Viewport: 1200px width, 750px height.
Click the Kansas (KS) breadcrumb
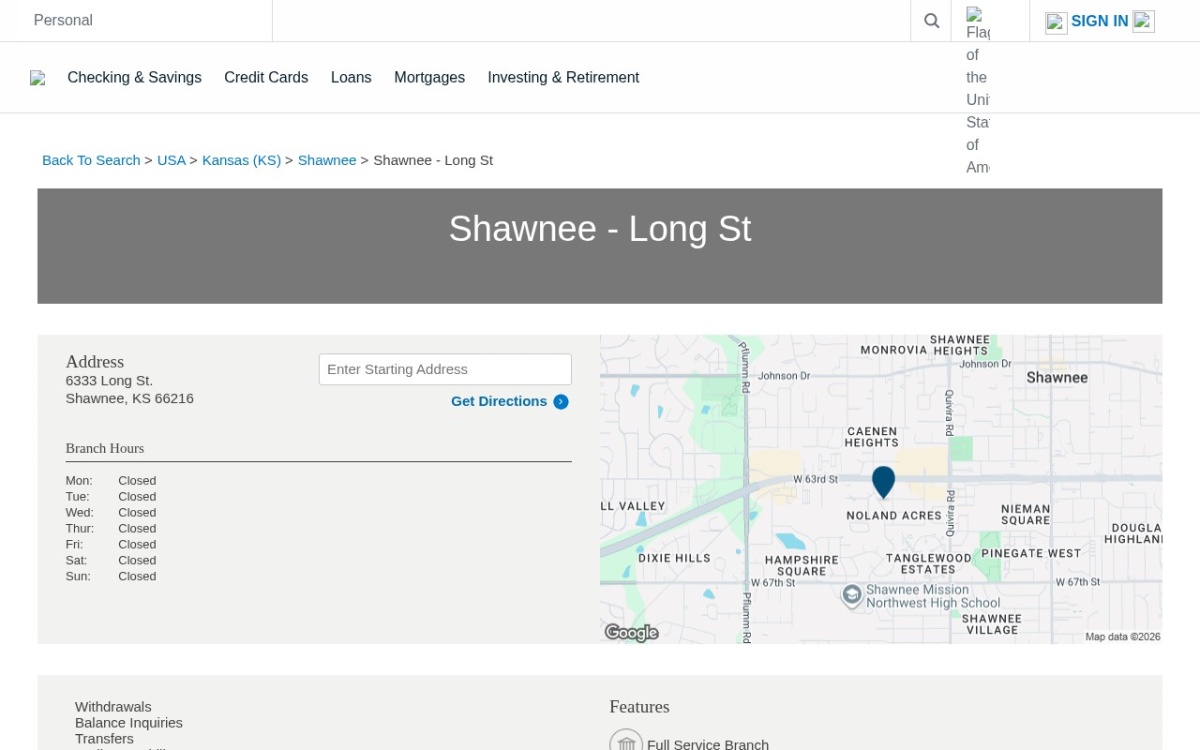(241, 160)
